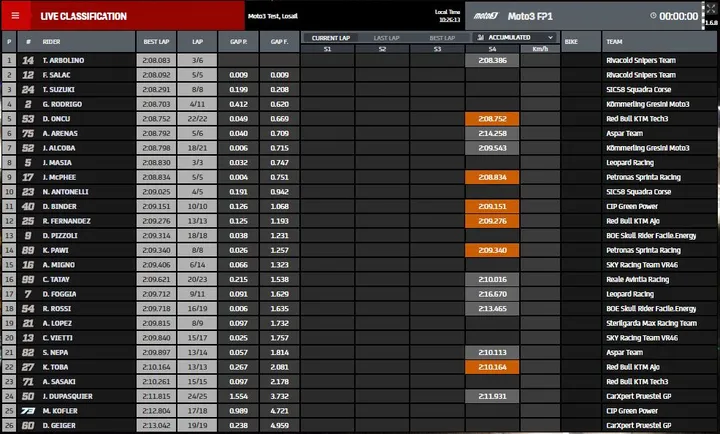Select rider F. Salac
This screenshot has width=720, height=434.
click(x=56, y=75)
